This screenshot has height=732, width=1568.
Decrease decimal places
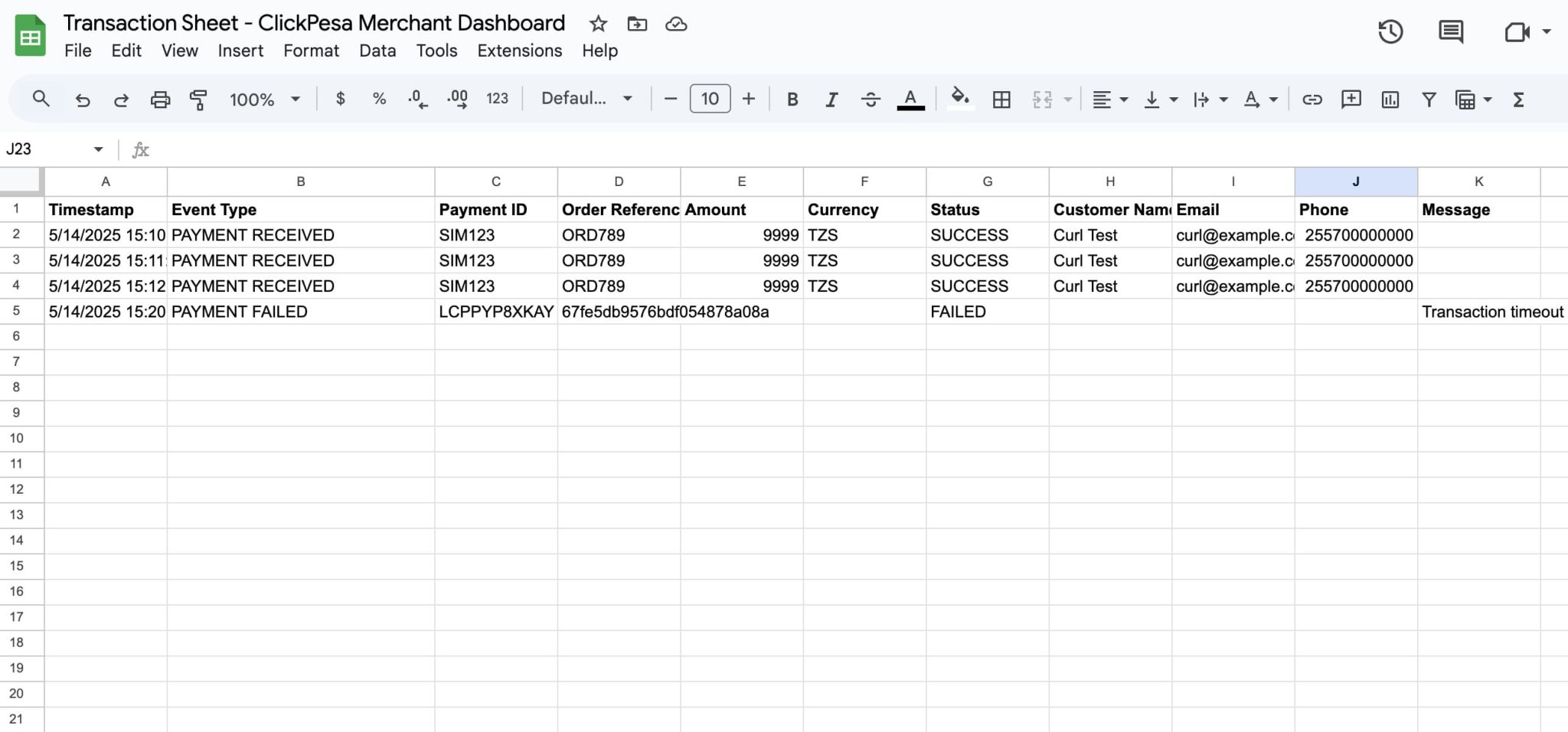418,100
